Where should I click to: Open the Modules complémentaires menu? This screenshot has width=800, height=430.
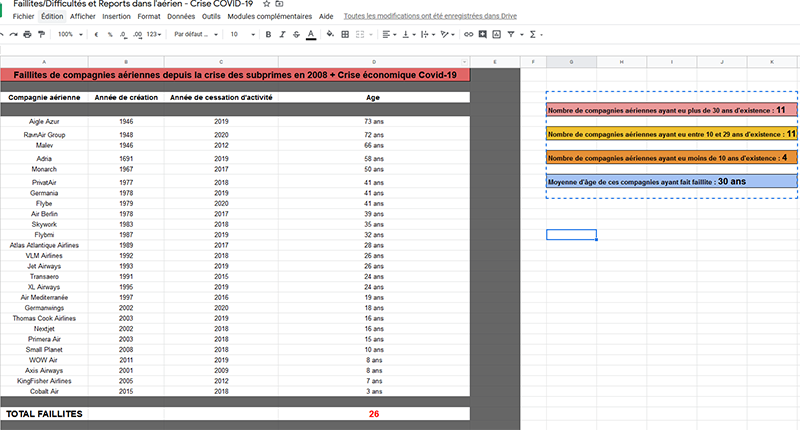[x=269, y=16]
